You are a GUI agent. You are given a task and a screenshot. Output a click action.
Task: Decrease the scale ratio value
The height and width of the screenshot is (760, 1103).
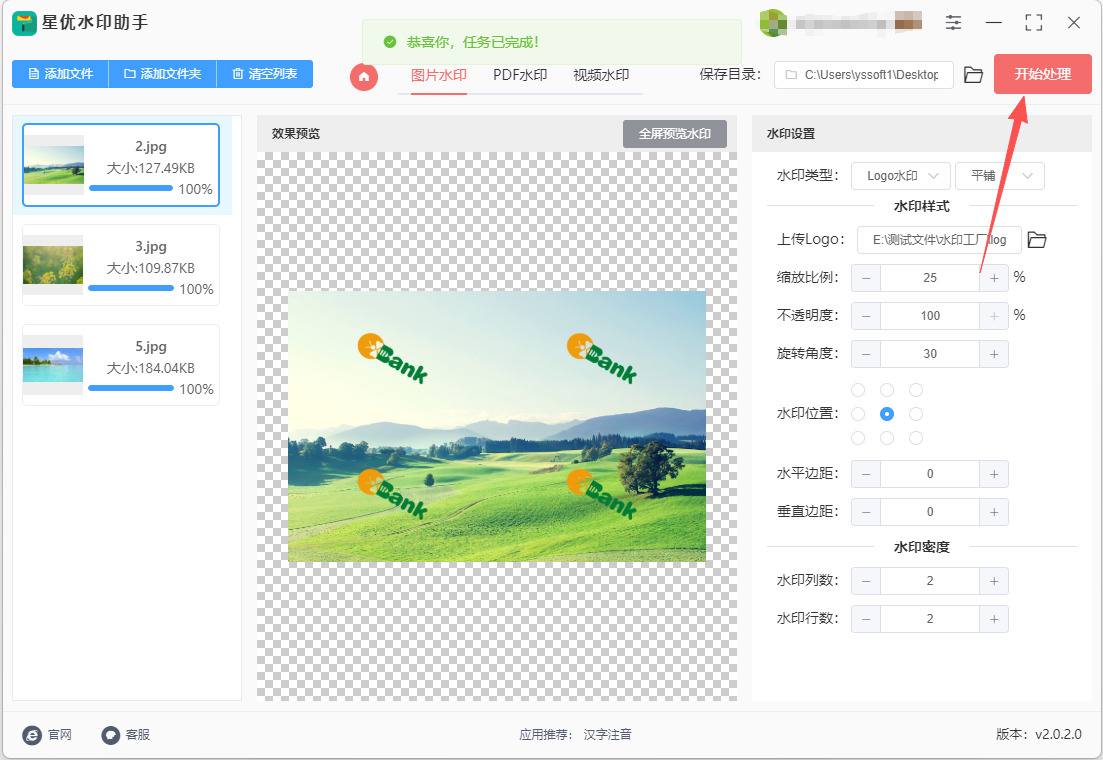[866, 278]
